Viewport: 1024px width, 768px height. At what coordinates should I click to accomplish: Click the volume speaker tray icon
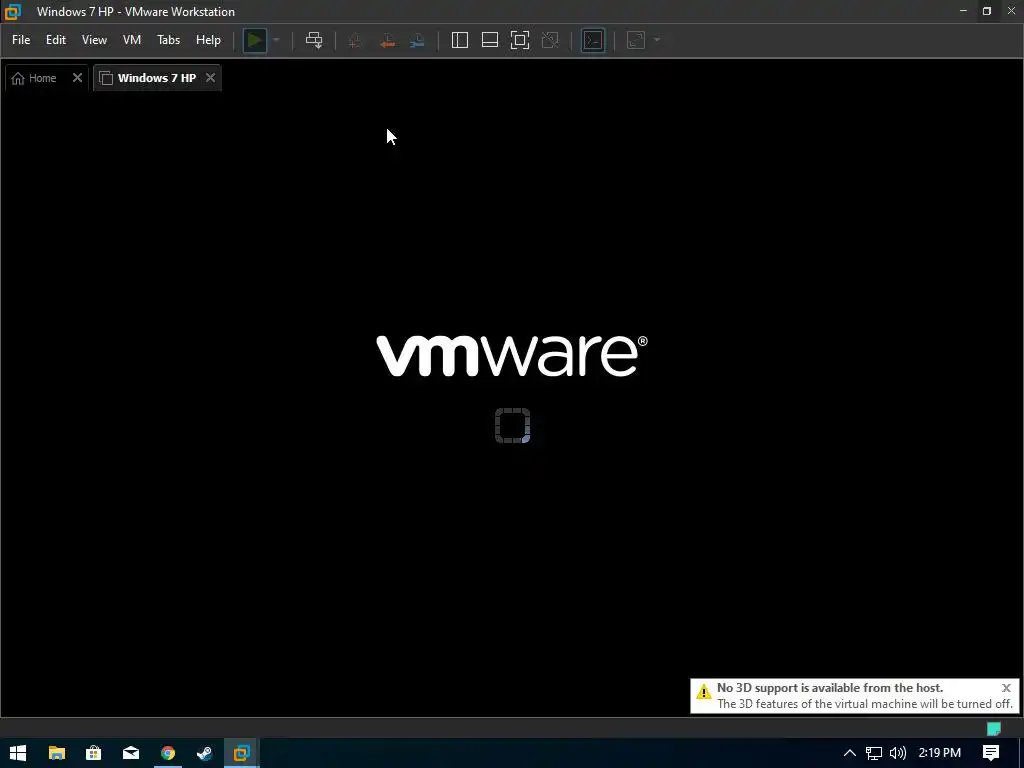click(x=898, y=753)
